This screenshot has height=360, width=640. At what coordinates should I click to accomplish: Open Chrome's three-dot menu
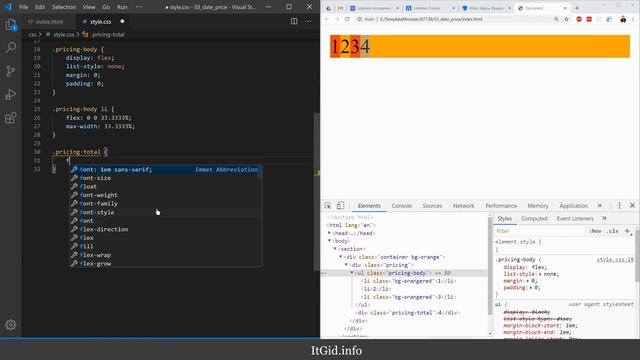coord(633,19)
